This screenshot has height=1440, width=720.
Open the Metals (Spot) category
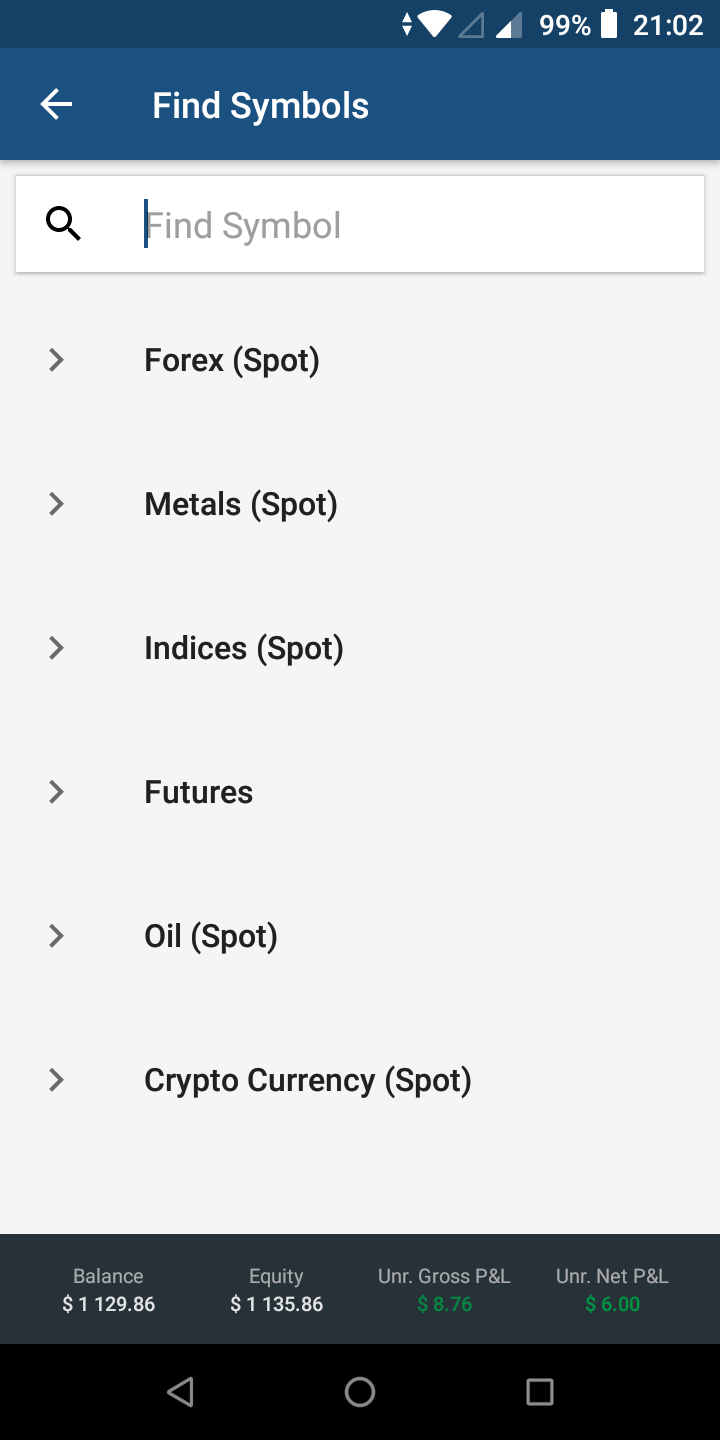[x=241, y=504]
